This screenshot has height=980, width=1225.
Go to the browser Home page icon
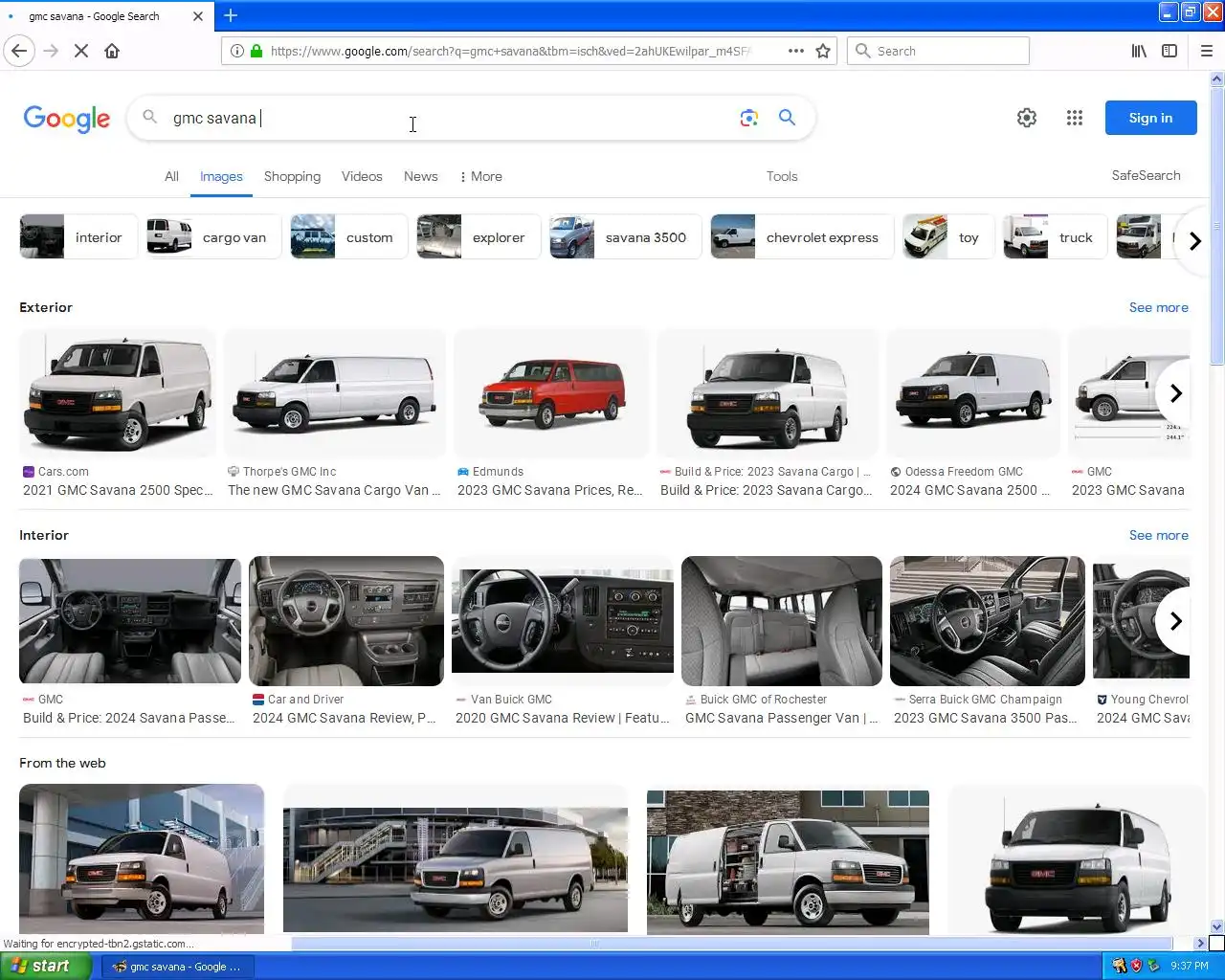coord(112,51)
